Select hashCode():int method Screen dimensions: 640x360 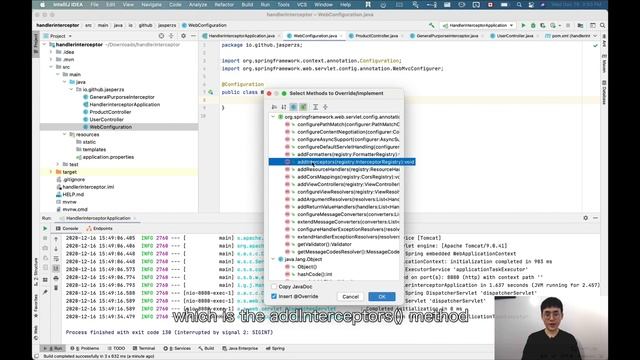[x=315, y=274]
